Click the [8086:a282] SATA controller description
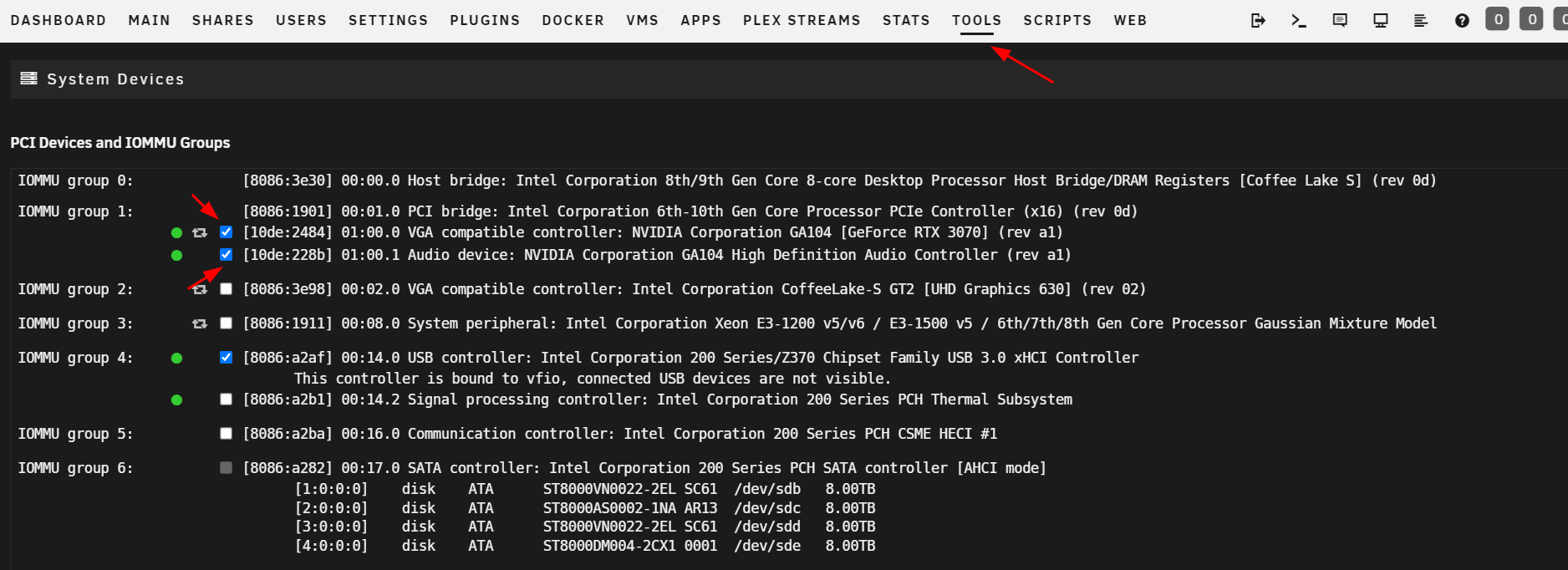Image resolution: width=1568 pixels, height=570 pixels. (x=644, y=468)
